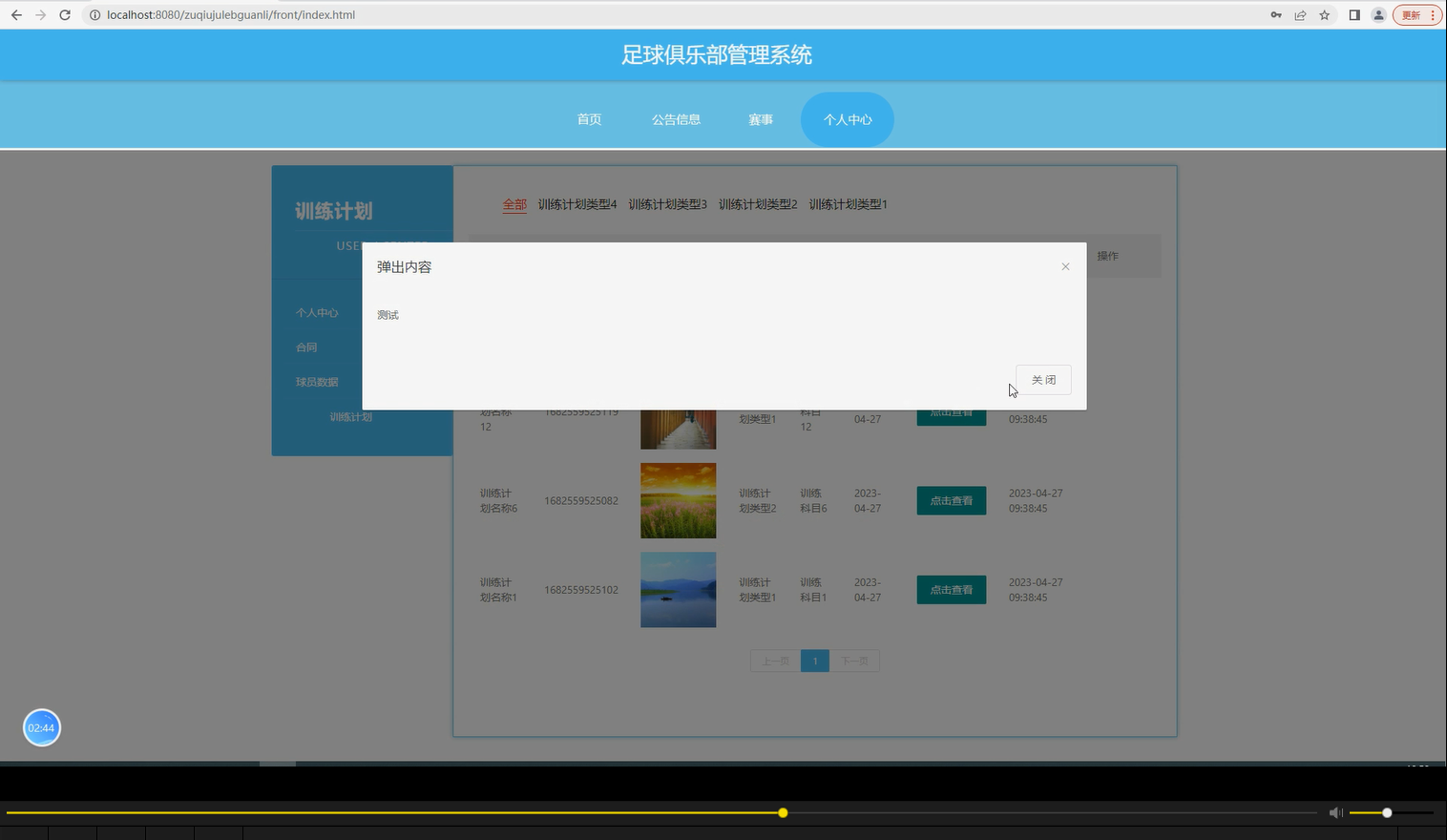Click the blue 02:44 timer bubble
This screenshot has width=1447, height=840.
click(x=41, y=727)
